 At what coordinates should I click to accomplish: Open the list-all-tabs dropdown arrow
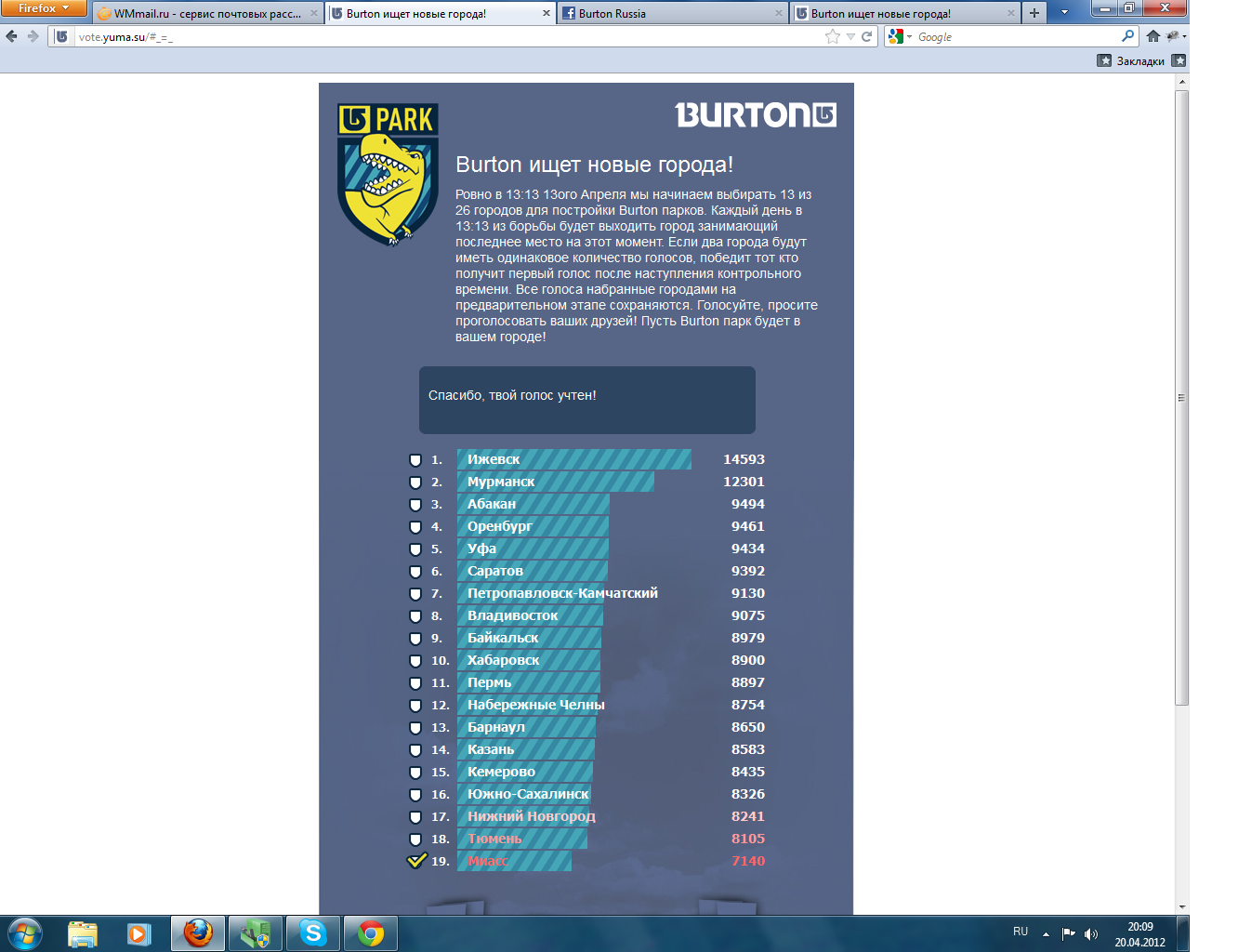[1064, 13]
